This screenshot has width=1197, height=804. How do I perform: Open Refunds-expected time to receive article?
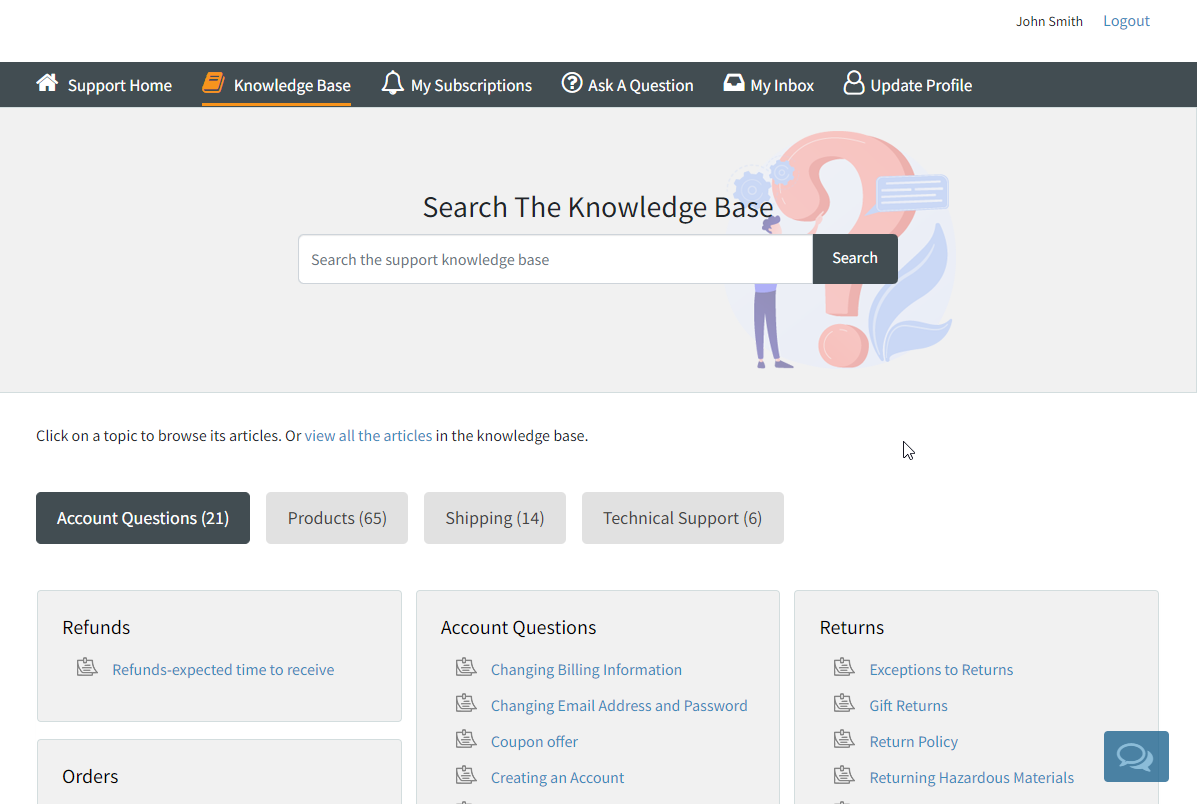[x=223, y=670]
